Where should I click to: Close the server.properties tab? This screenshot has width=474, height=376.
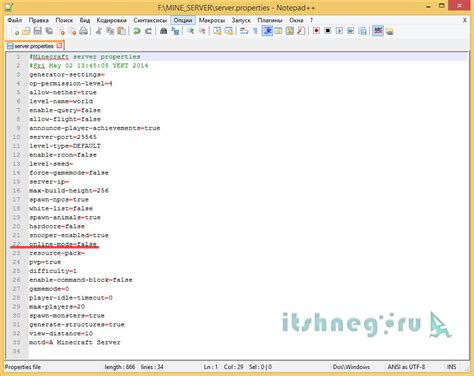click(59, 45)
